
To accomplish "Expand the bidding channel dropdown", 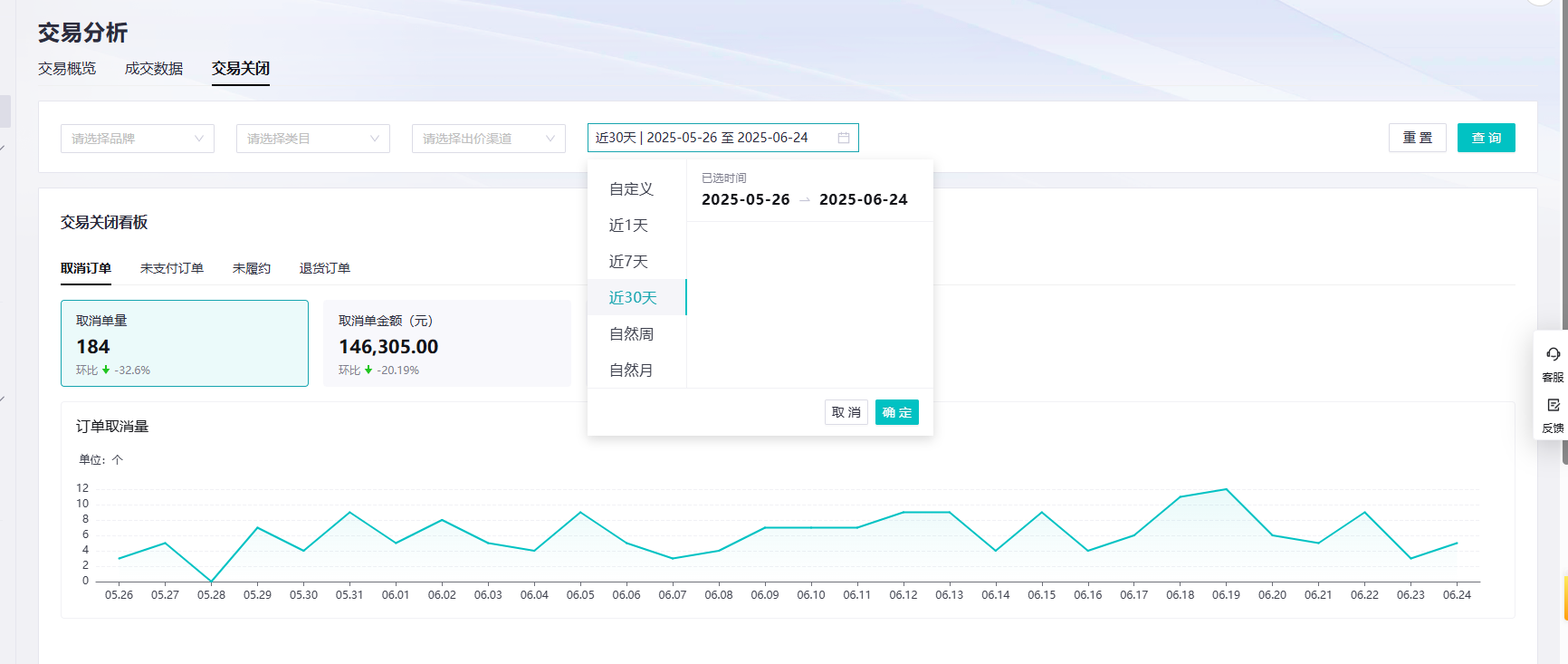I will point(488,139).
